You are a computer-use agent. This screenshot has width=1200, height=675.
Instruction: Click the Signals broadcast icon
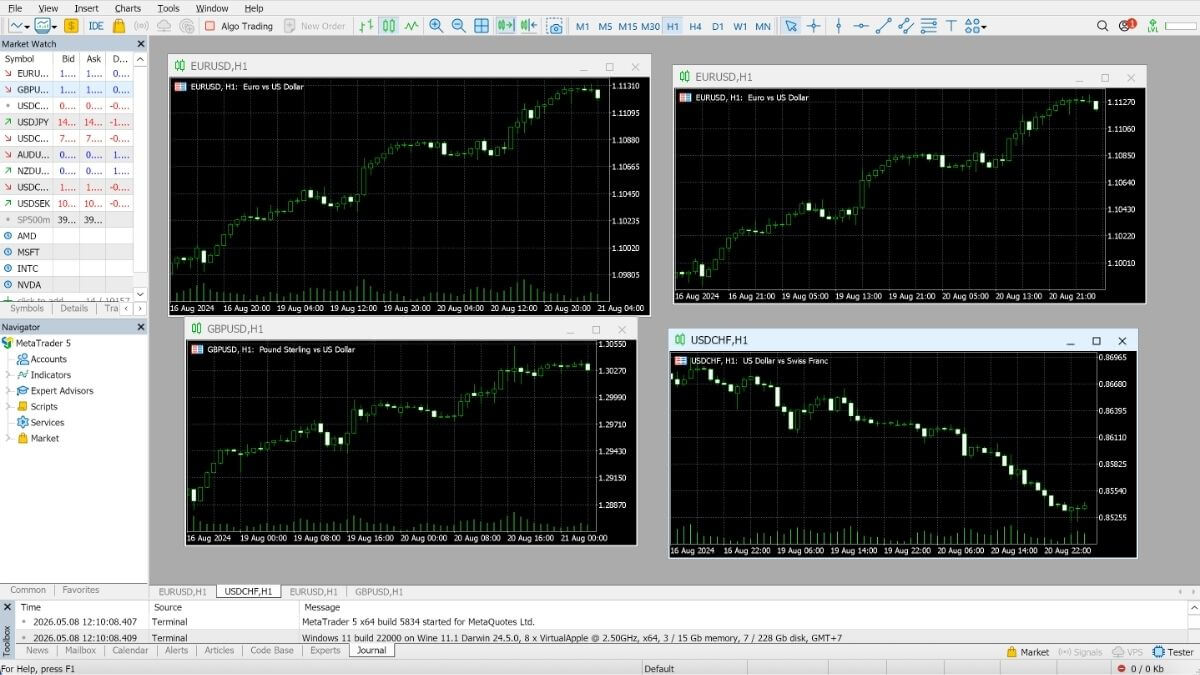coord(141,26)
